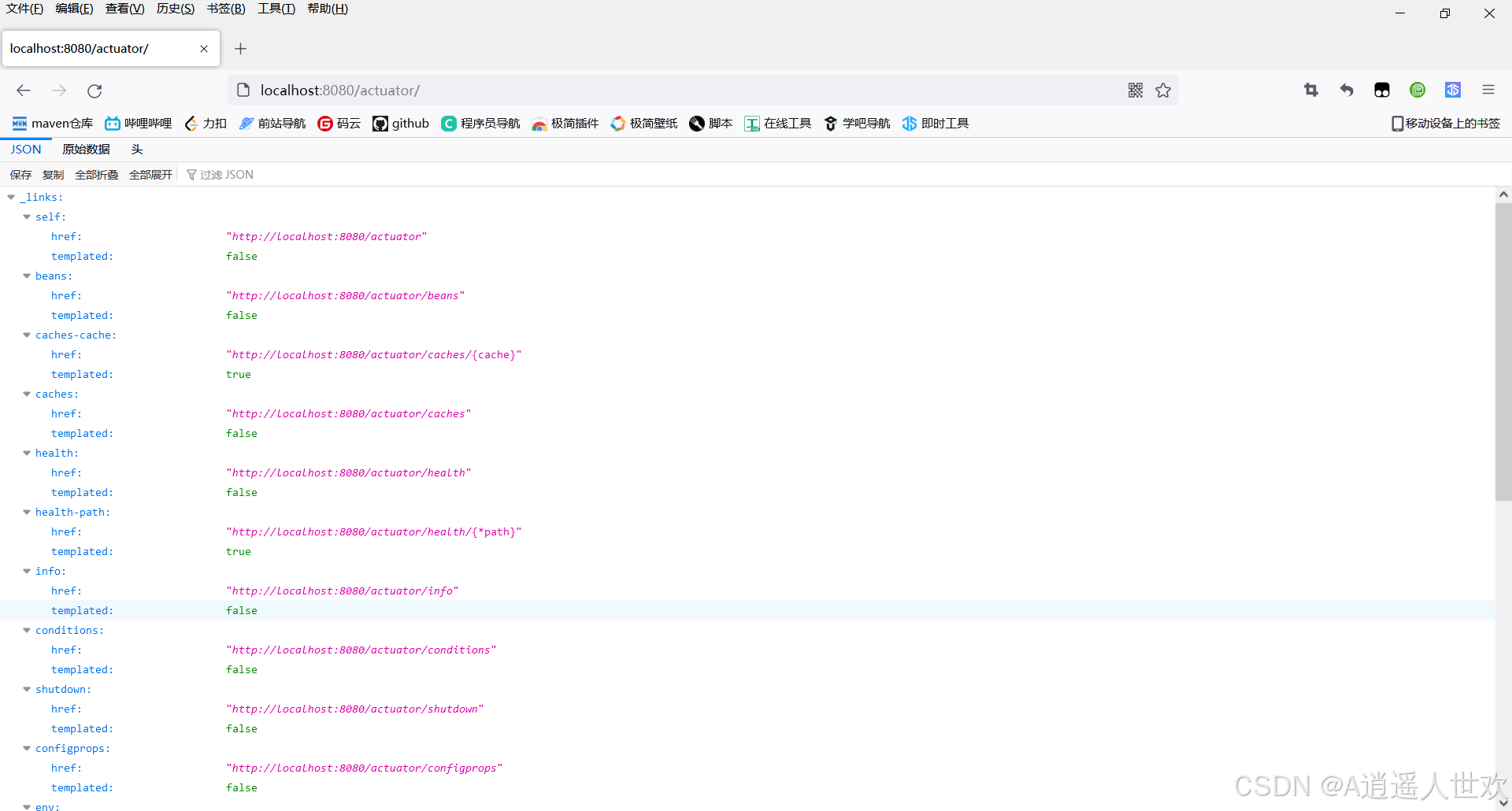Switch to the 原始数据 tab
Viewport: 1512px width, 811px height.
click(x=86, y=149)
